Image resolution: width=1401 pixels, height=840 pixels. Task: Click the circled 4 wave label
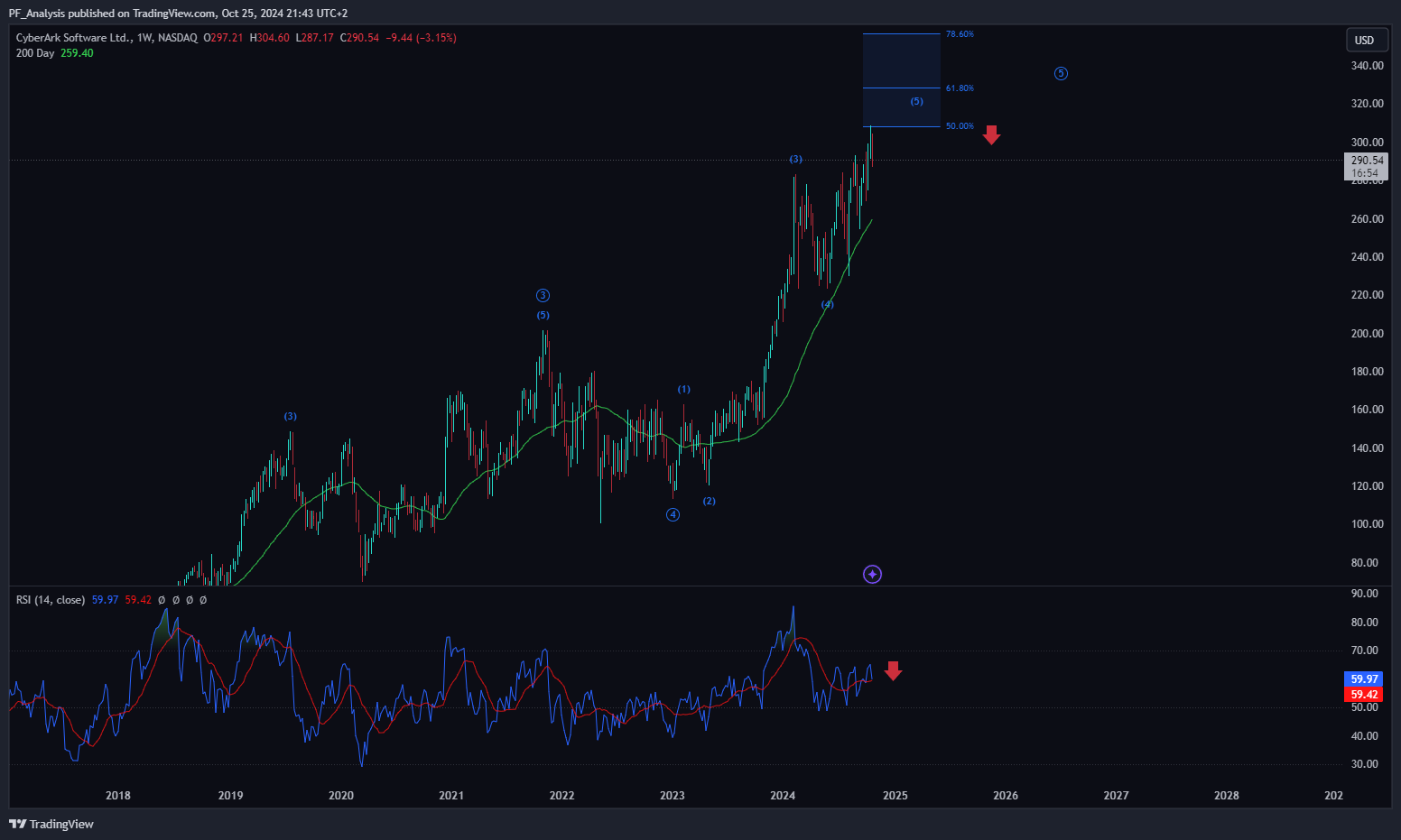[x=673, y=514]
